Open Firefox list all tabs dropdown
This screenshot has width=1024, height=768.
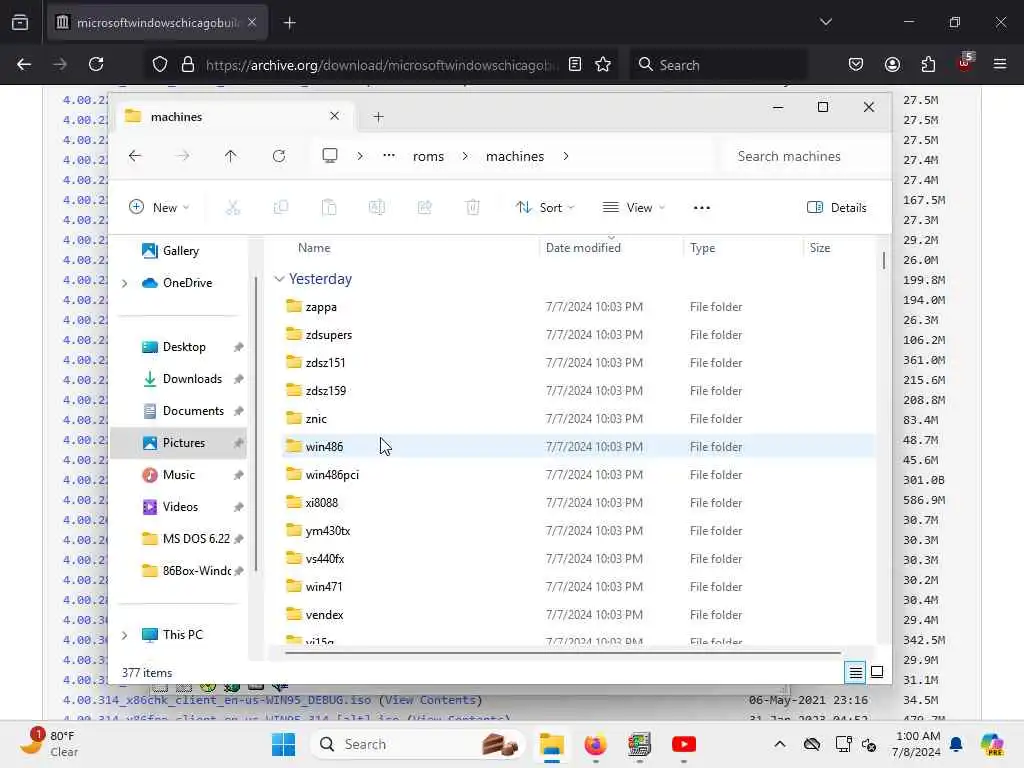[x=825, y=22]
